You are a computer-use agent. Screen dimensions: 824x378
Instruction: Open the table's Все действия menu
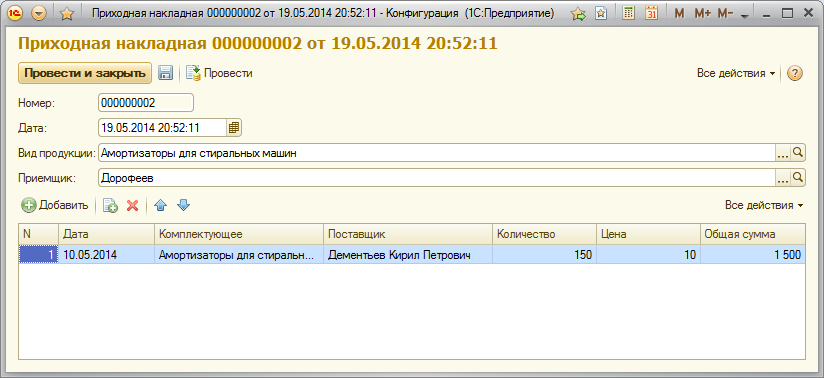(764, 206)
